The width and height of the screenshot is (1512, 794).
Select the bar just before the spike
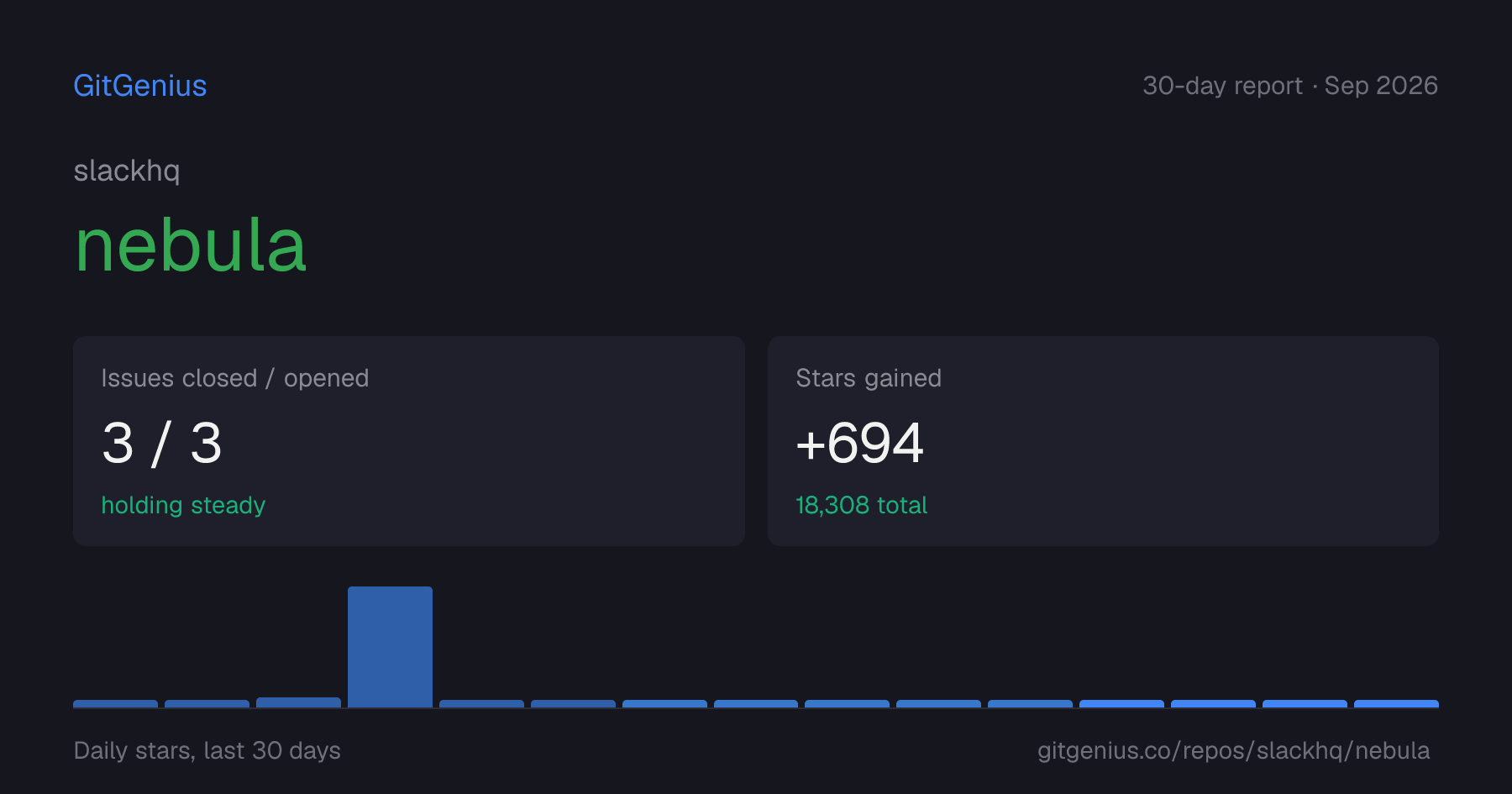point(298,702)
